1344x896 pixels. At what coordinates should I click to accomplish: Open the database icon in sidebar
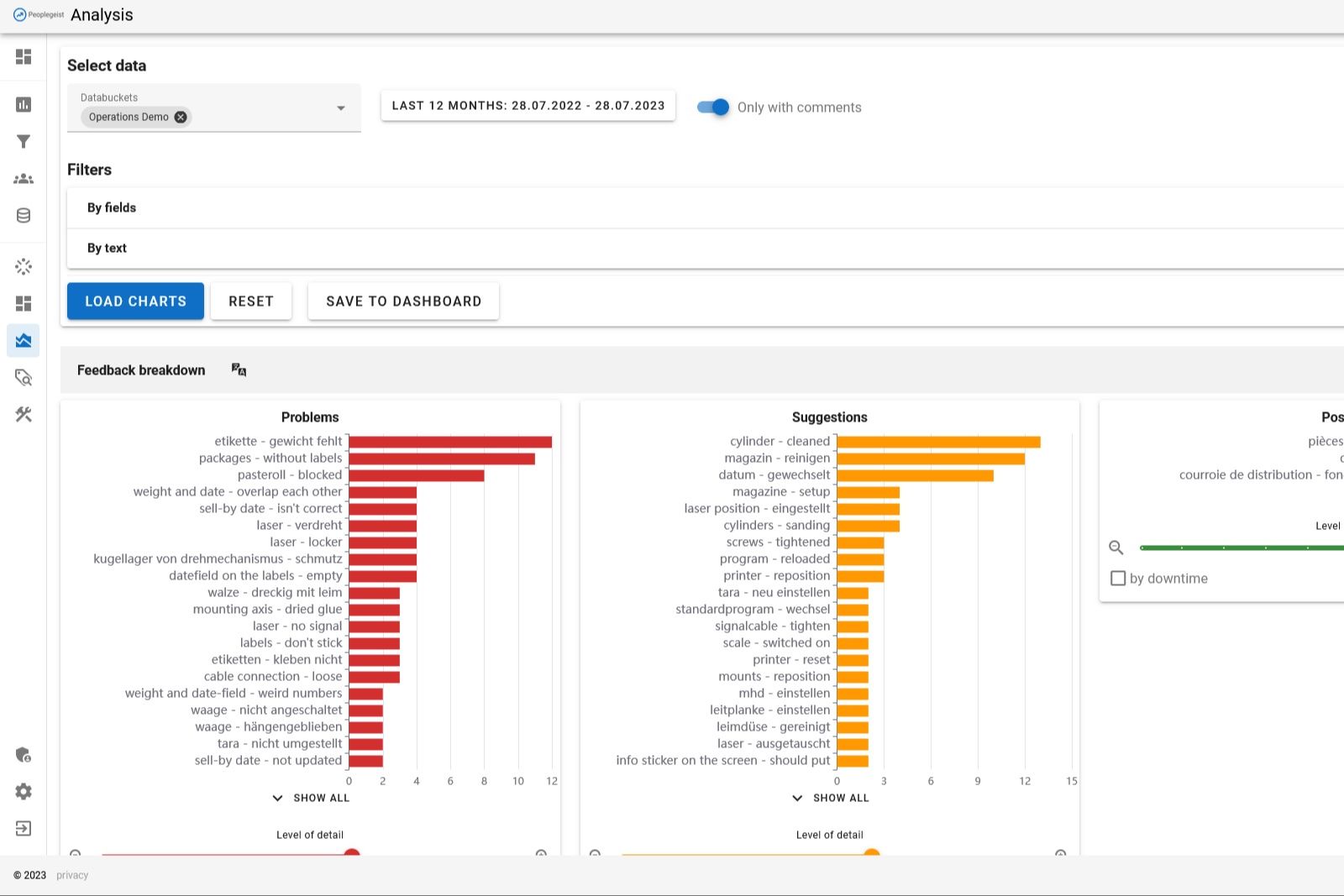pos(24,215)
